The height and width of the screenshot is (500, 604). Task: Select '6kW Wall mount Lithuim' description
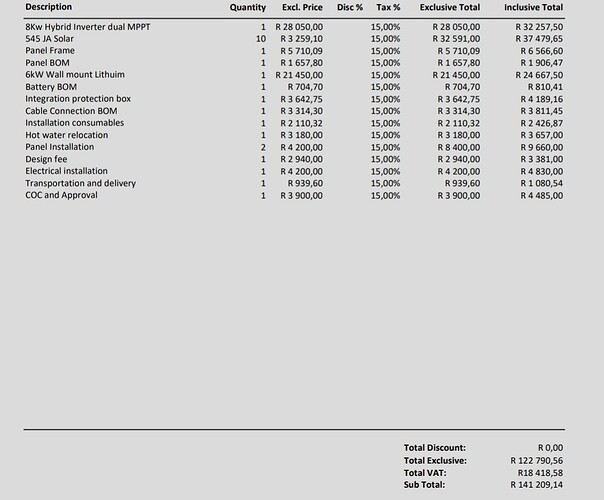point(75,74)
